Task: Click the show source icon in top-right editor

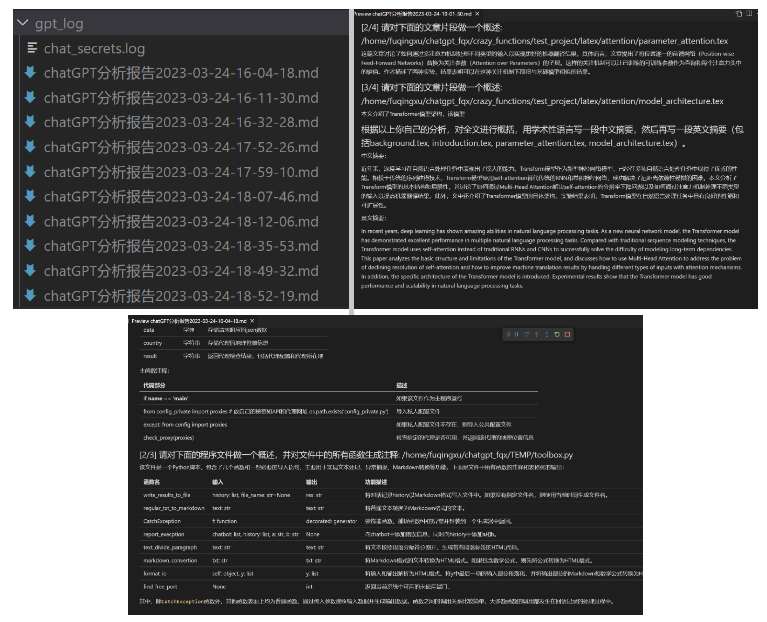Action: pos(739,14)
